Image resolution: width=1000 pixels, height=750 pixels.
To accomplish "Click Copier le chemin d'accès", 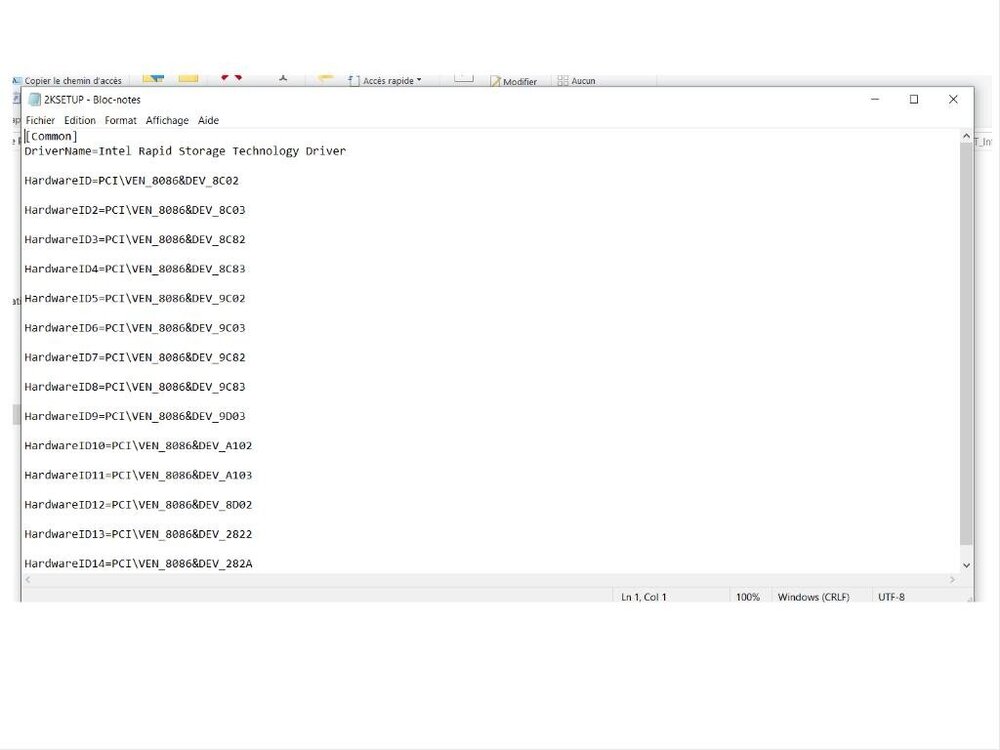I will point(72,82).
